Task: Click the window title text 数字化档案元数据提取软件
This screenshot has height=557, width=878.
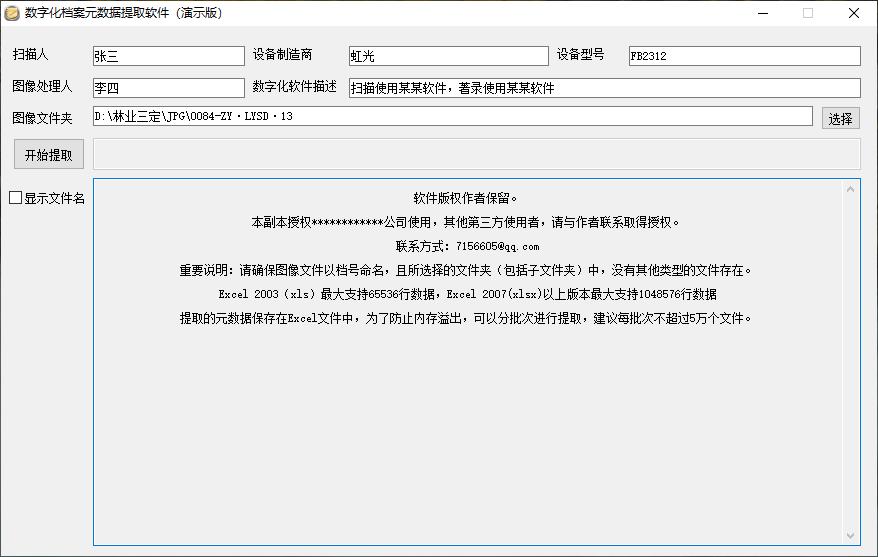Action: coord(124,13)
